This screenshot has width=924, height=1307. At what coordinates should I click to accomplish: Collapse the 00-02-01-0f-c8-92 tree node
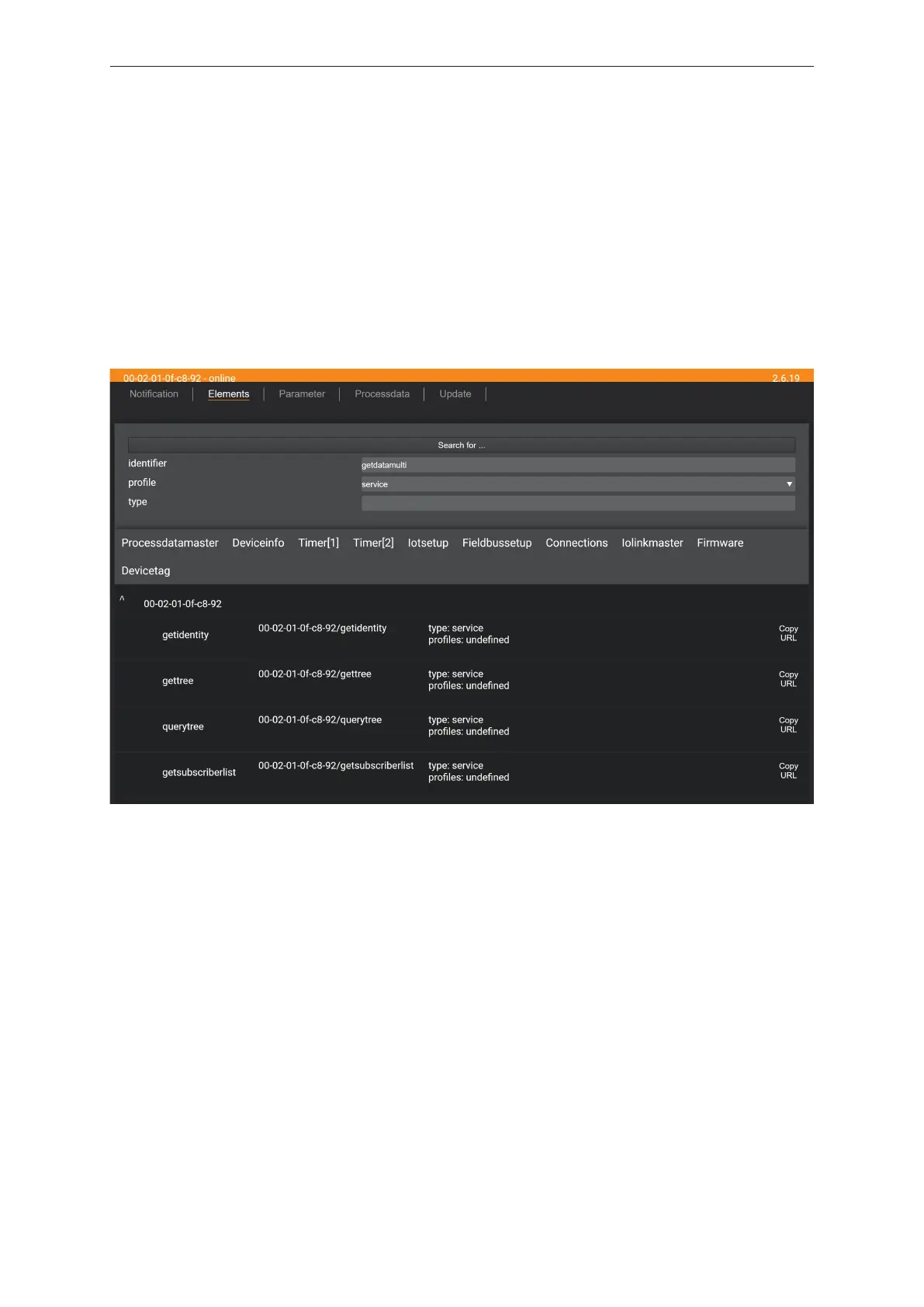click(122, 600)
